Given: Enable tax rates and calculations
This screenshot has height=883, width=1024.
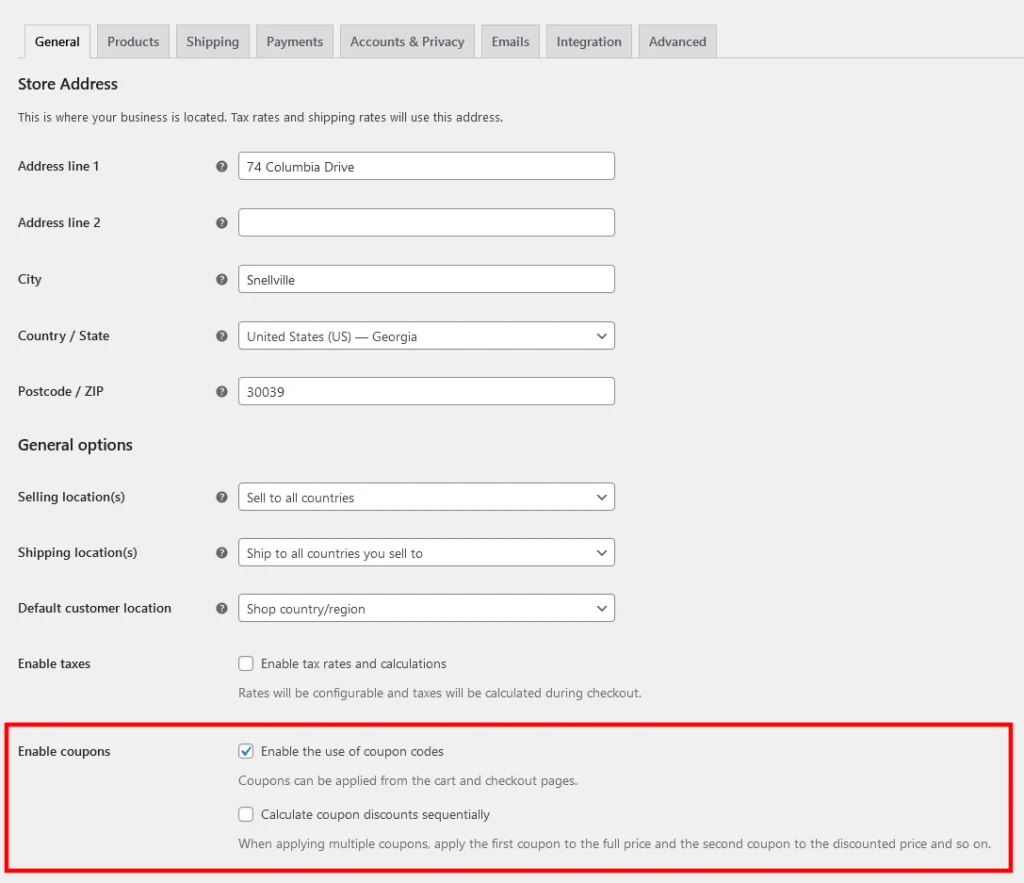Looking at the screenshot, I should [x=246, y=663].
